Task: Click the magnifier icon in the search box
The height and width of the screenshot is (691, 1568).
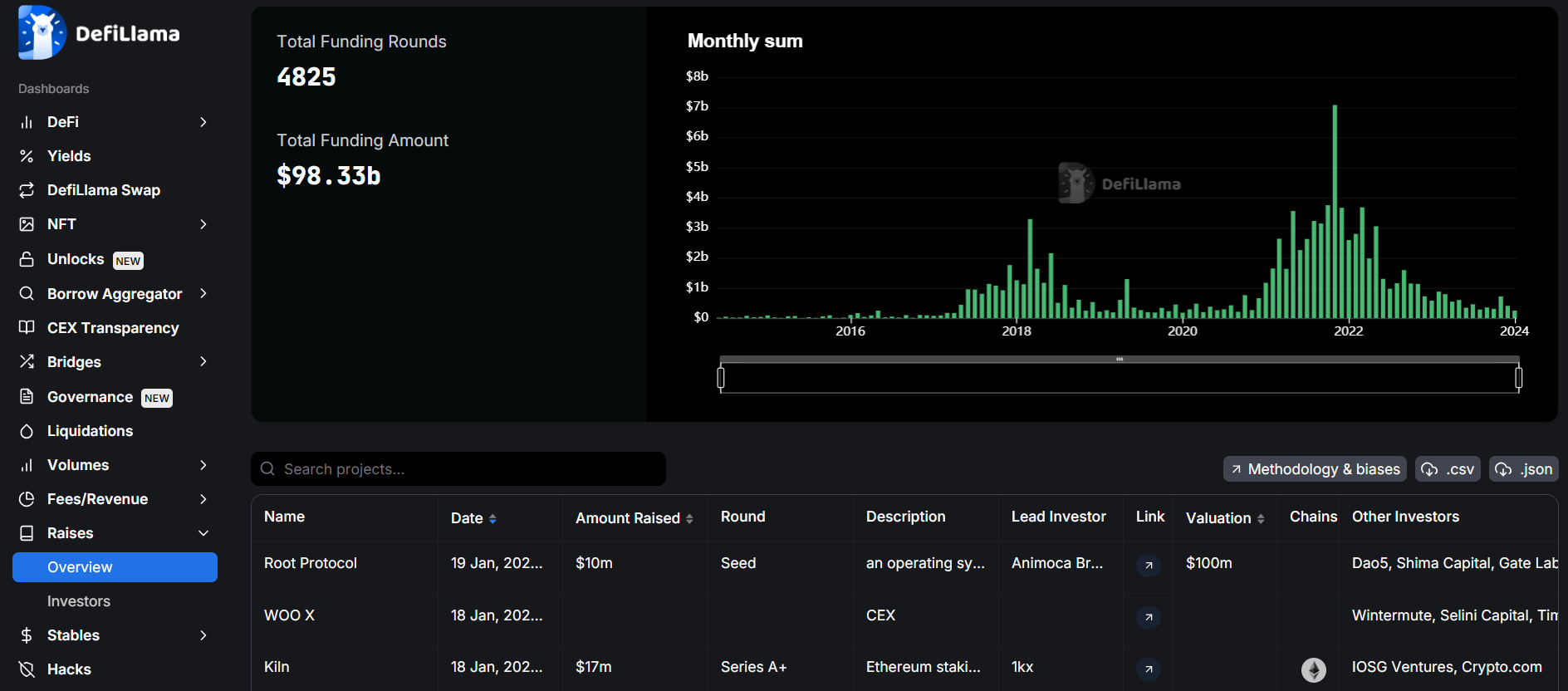Action: click(267, 469)
